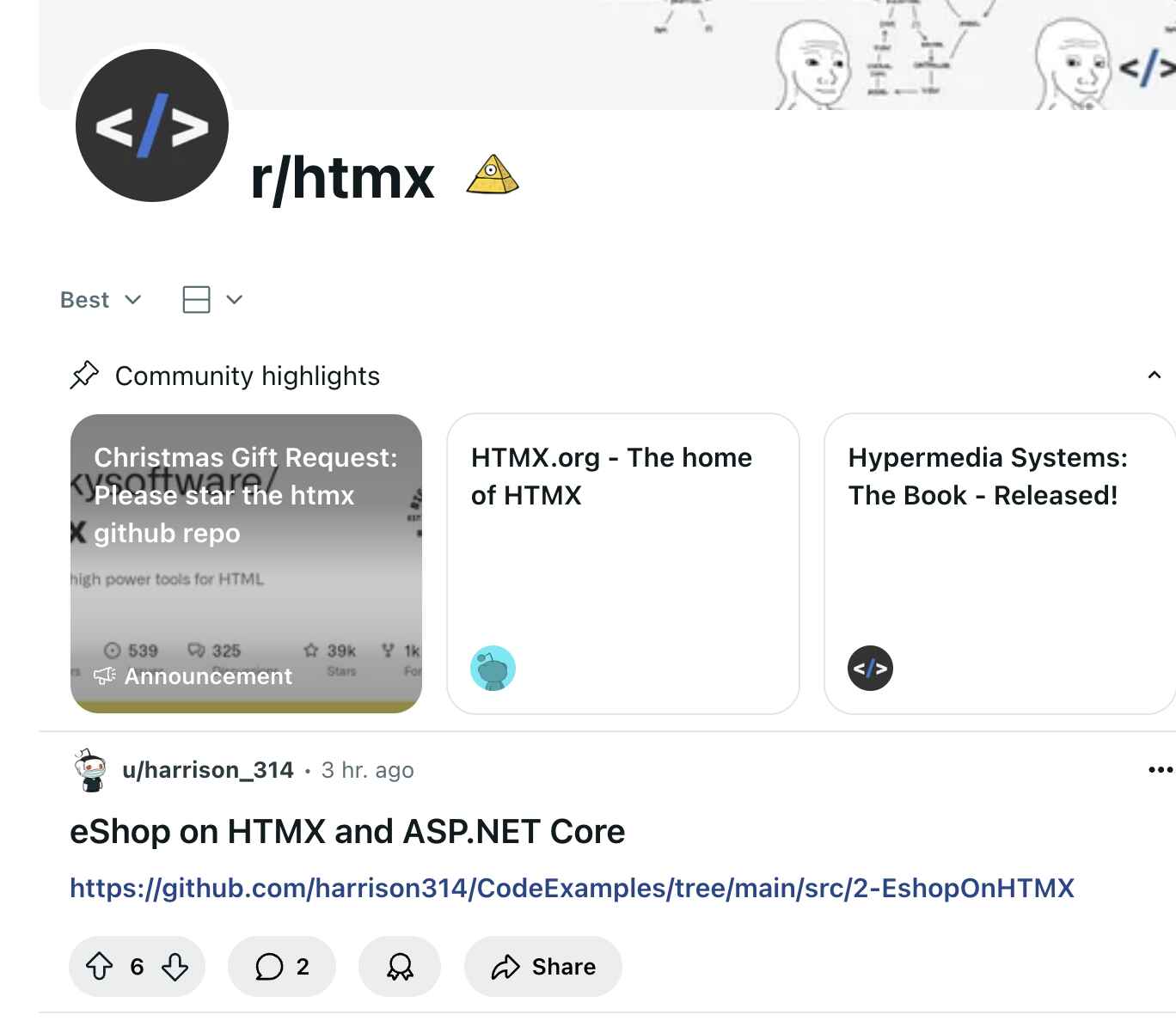Open the Best sort dropdown
The image size is (1176, 1033).
pyautogui.click(x=101, y=300)
